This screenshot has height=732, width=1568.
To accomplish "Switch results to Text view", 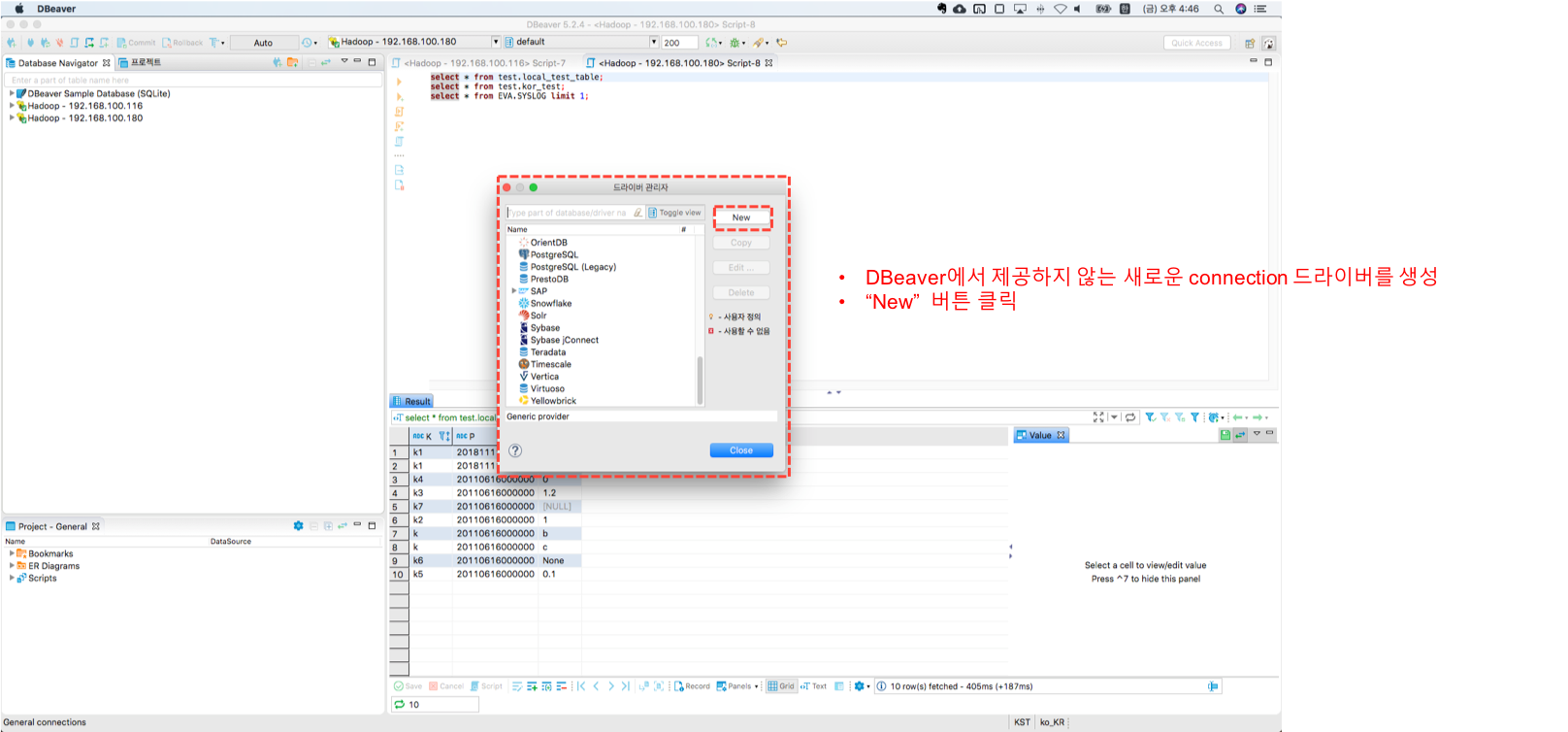I will click(814, 686).
